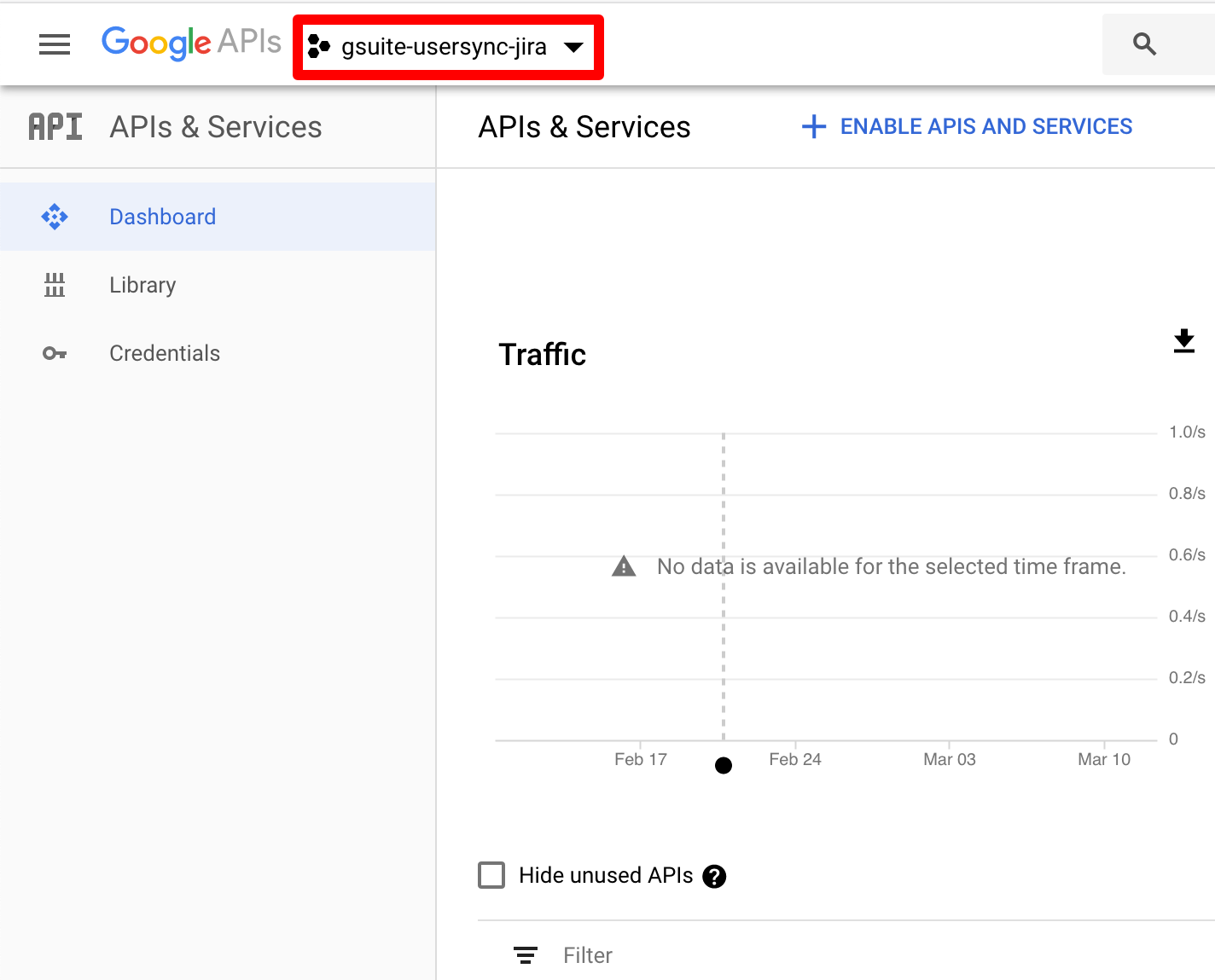Click the Credentials key icon

tap(55, 353)
